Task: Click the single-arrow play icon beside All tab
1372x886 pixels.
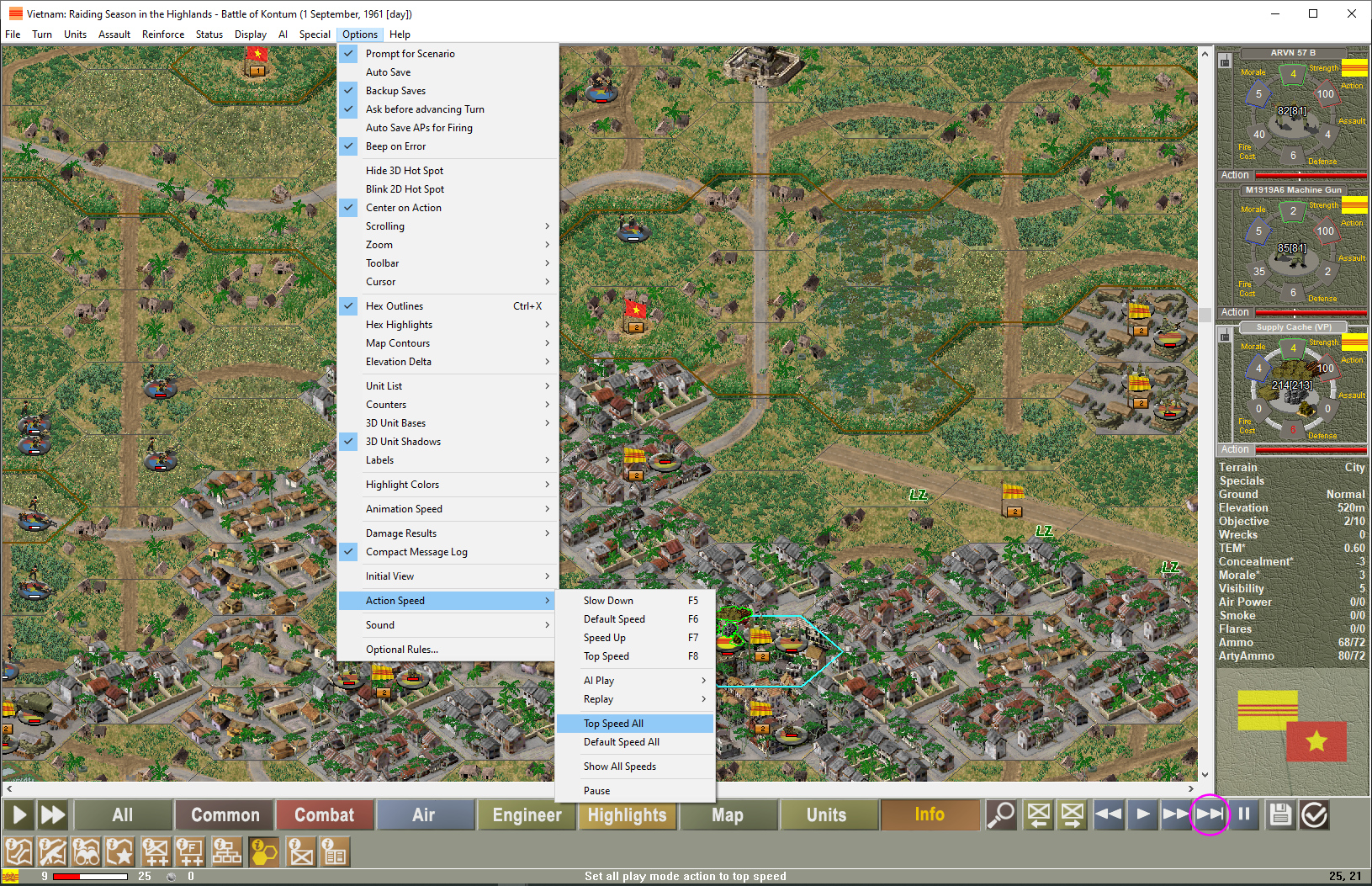Action: 19,814
